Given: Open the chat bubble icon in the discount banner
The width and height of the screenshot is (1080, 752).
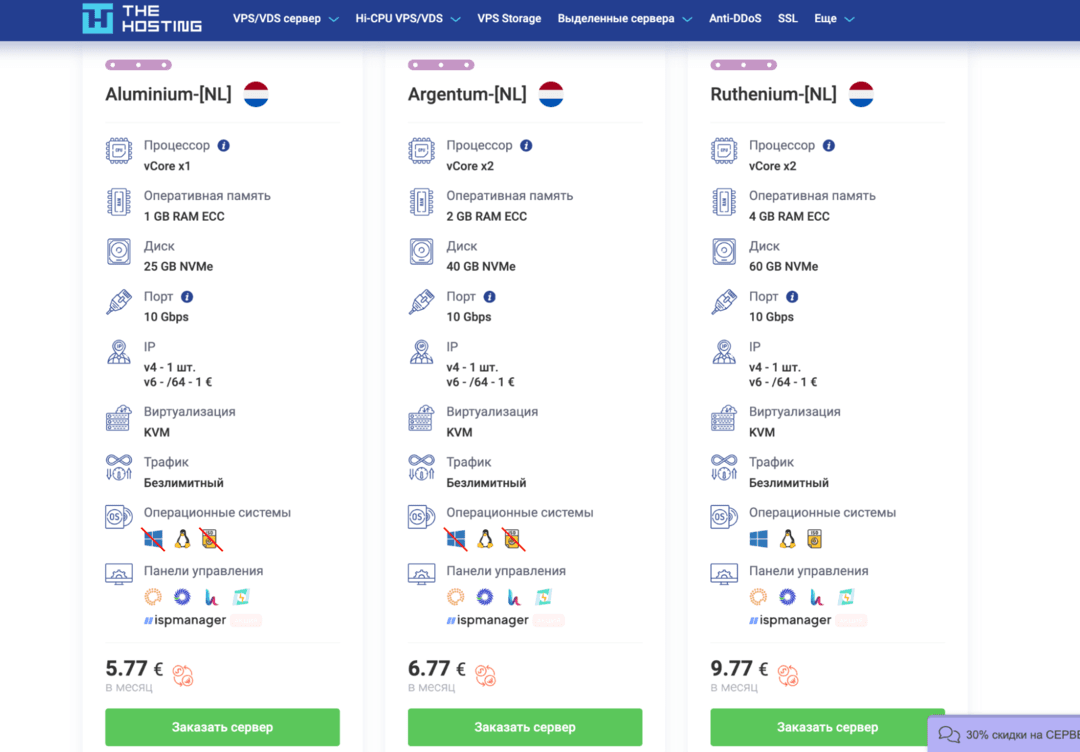Looking at the screenshot, I should [x=949, y=734].
